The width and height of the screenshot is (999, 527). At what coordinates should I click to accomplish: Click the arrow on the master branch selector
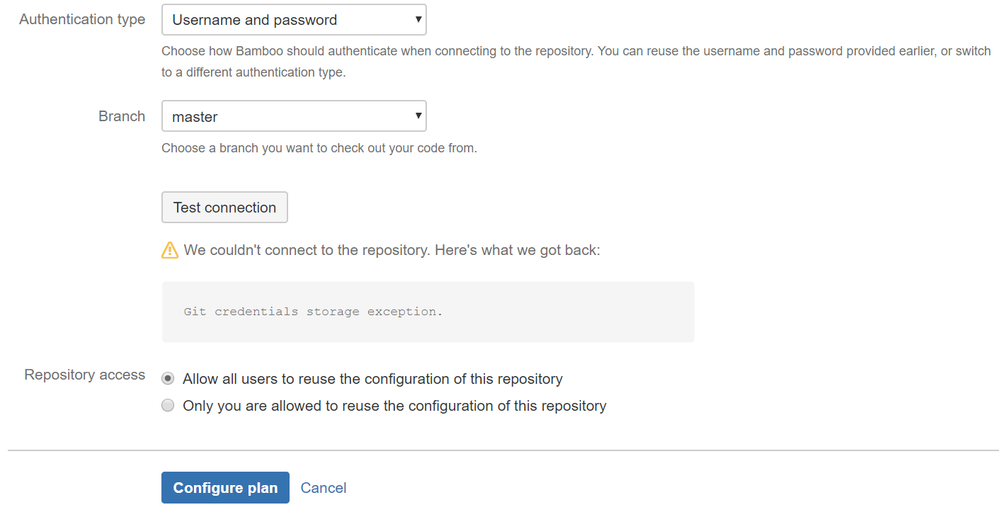point(418,116)
